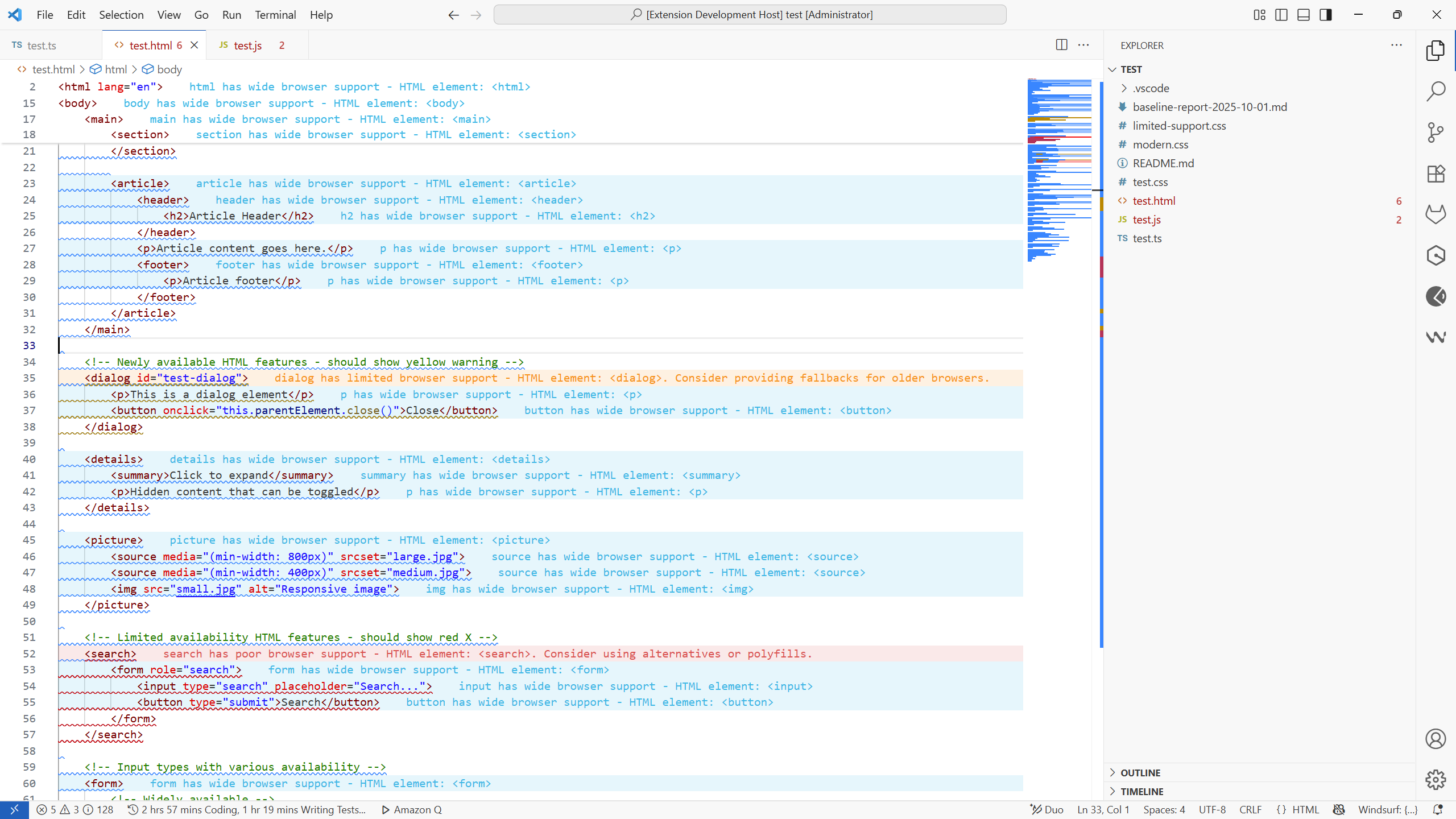Click the Split Editor Right icon
Viewport: 1456px width, 819px height.
1061,45
